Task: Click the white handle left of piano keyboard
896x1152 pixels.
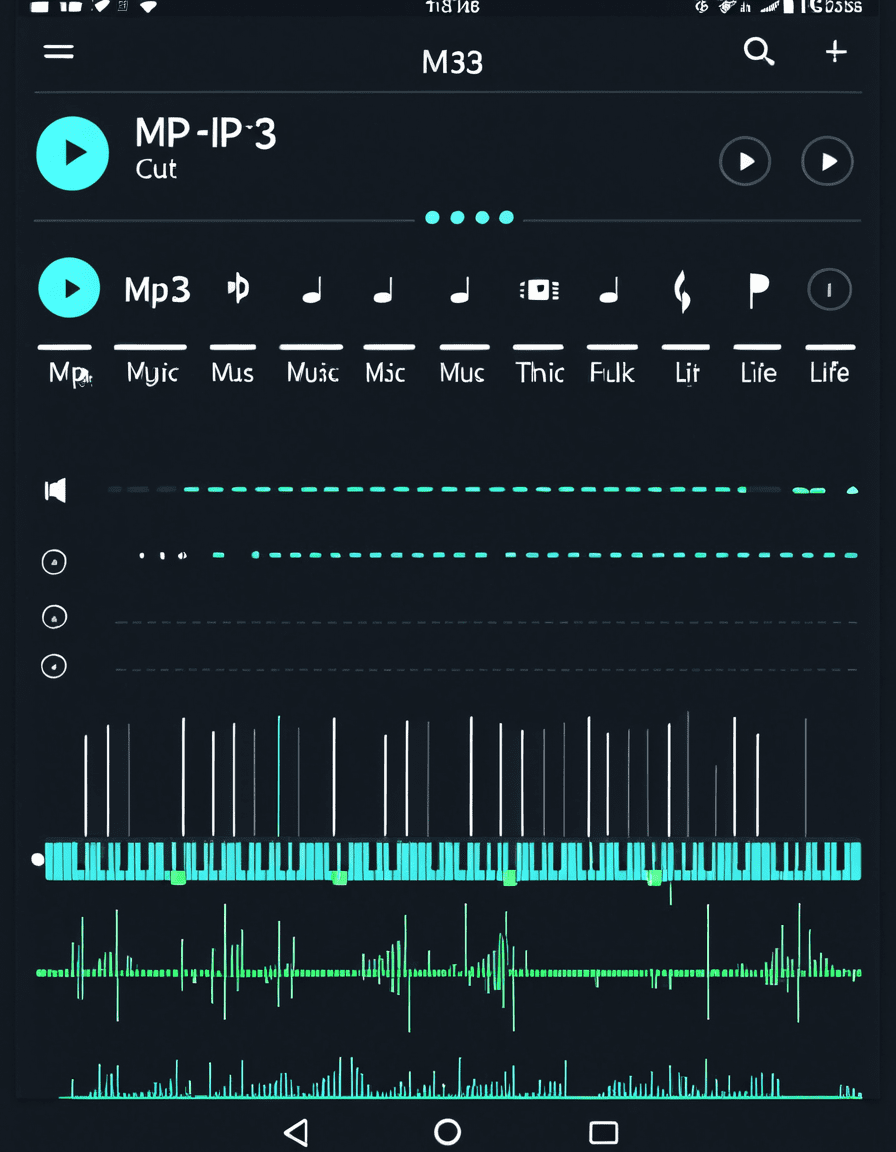Action: (x=37, y=859)
